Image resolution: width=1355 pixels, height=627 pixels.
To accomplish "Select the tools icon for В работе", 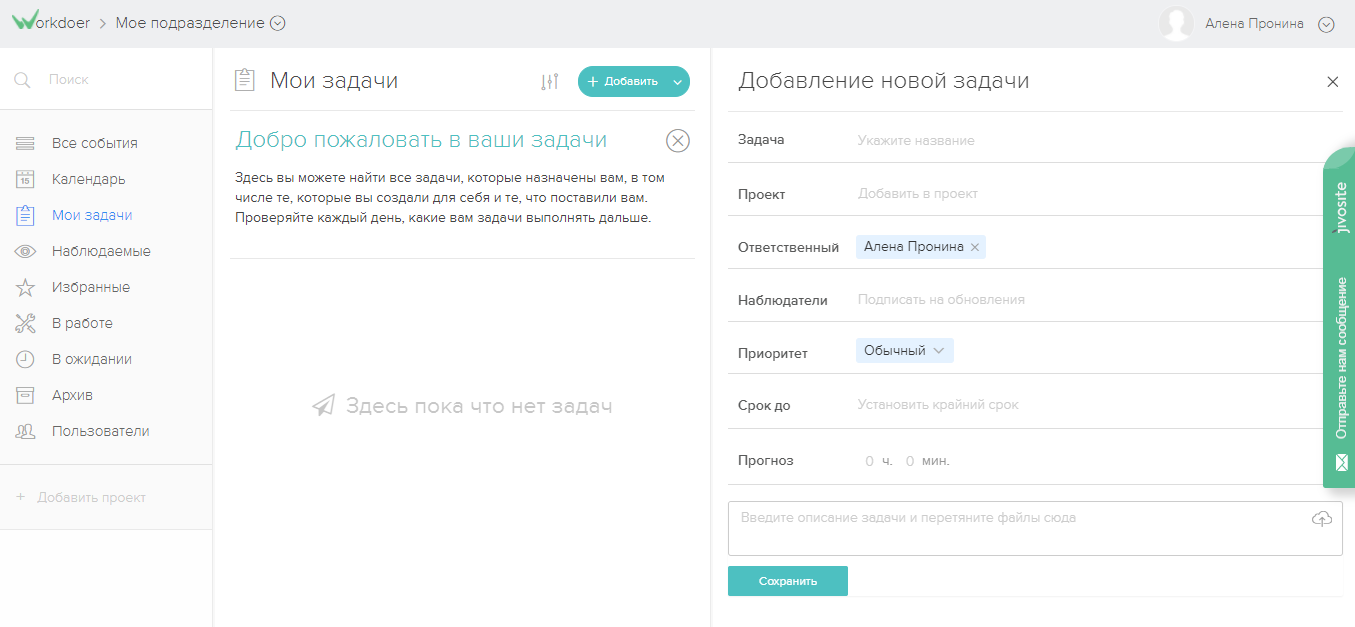I will tap(25, 322).
